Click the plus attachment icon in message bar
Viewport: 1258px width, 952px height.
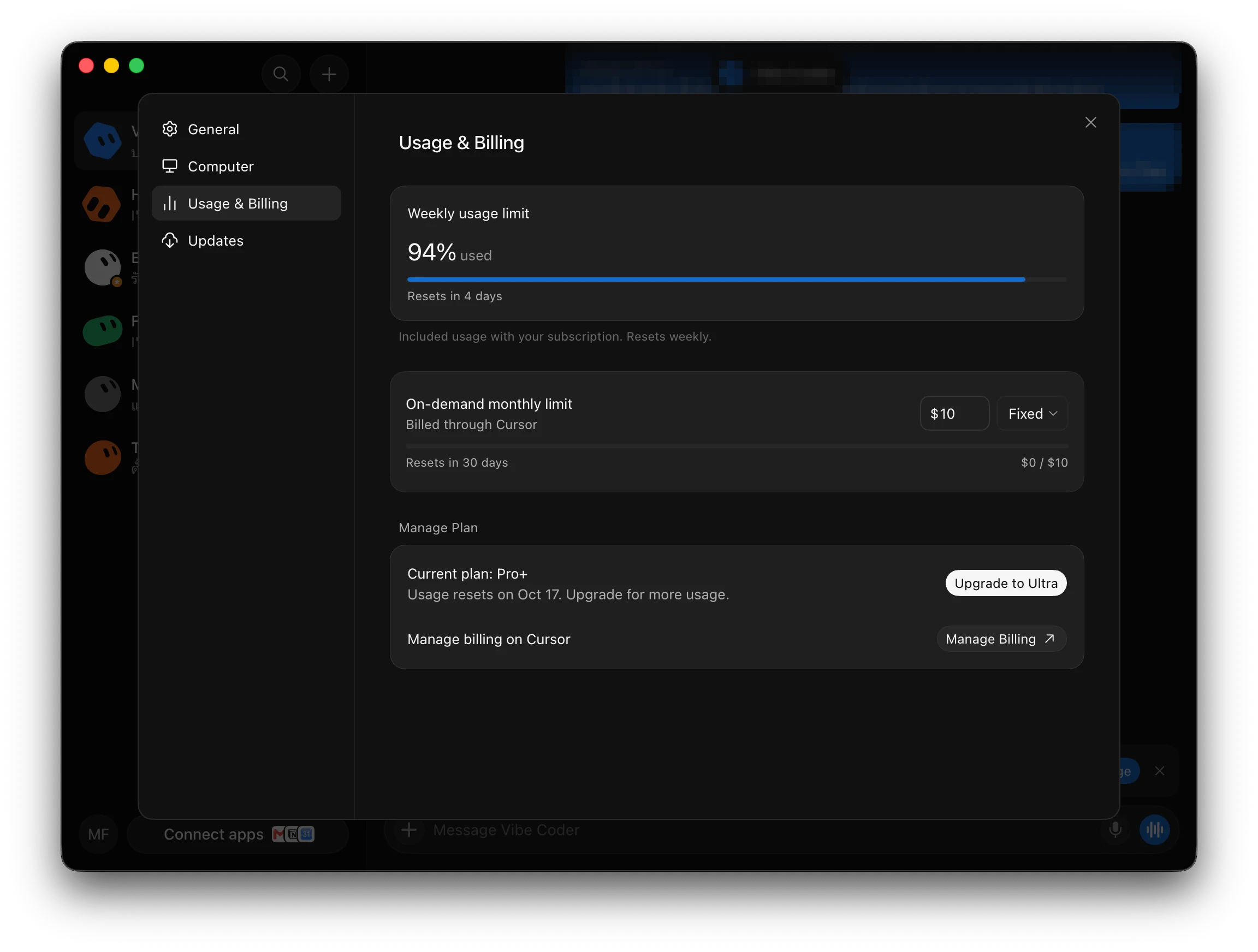[x=409, y=830]
